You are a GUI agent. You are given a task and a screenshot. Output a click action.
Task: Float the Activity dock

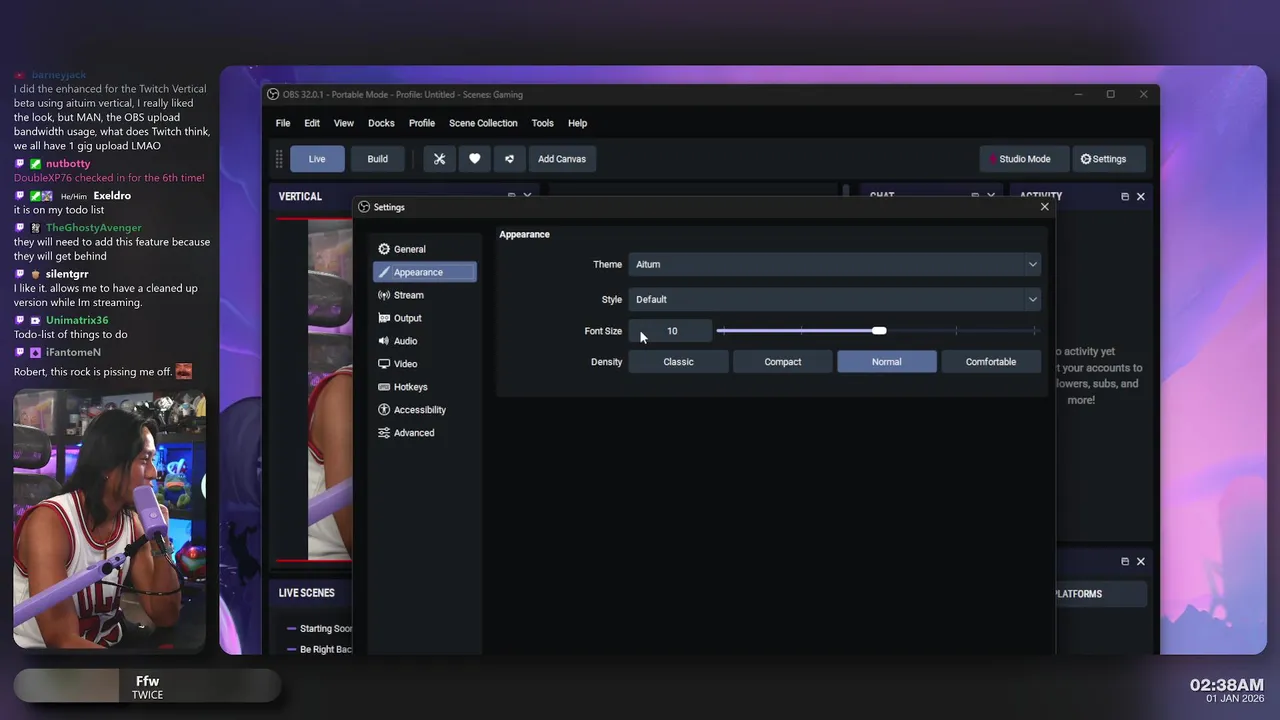[1124, 197]
